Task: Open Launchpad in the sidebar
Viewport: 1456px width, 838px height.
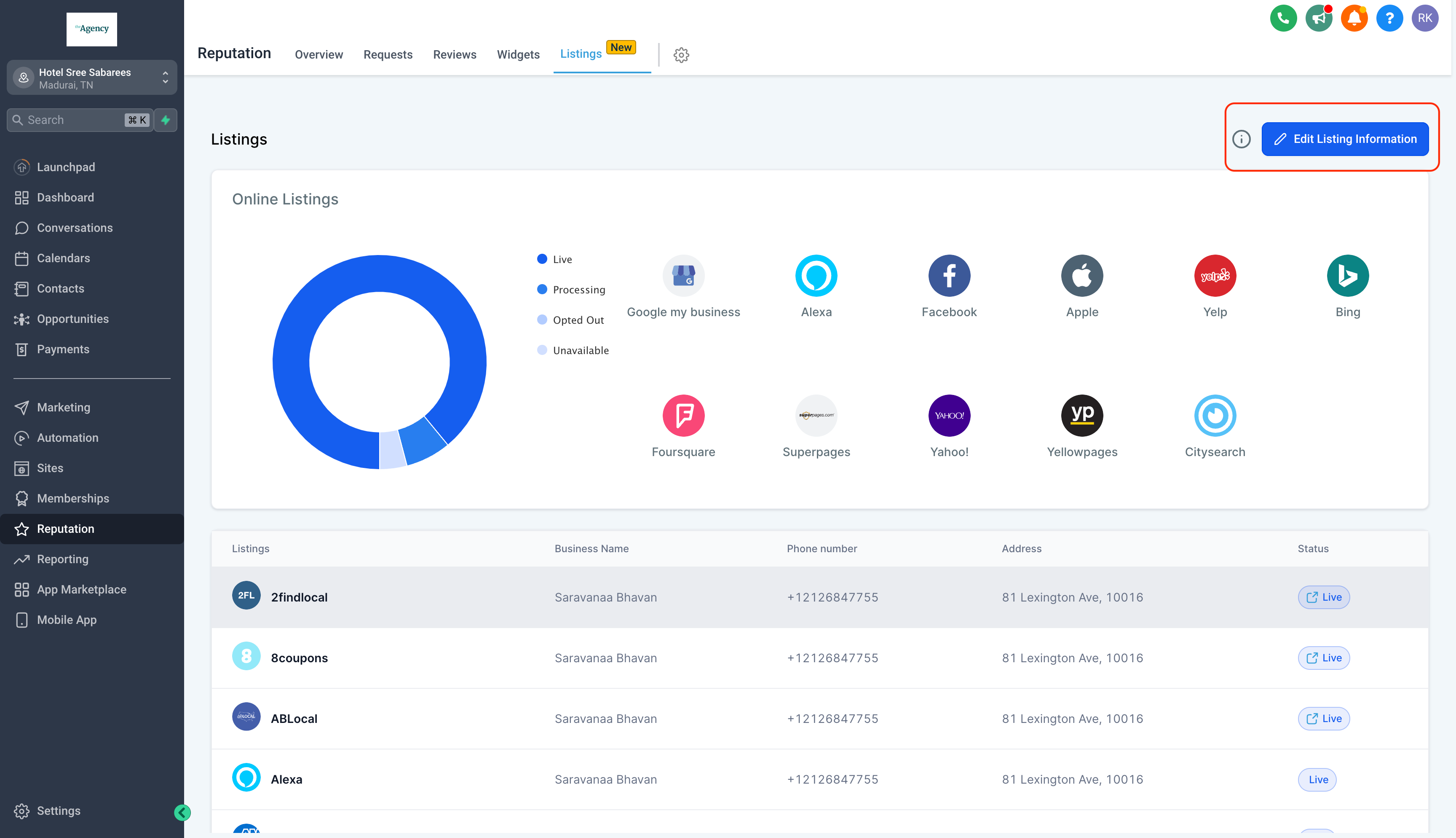Action: [92, 167]
